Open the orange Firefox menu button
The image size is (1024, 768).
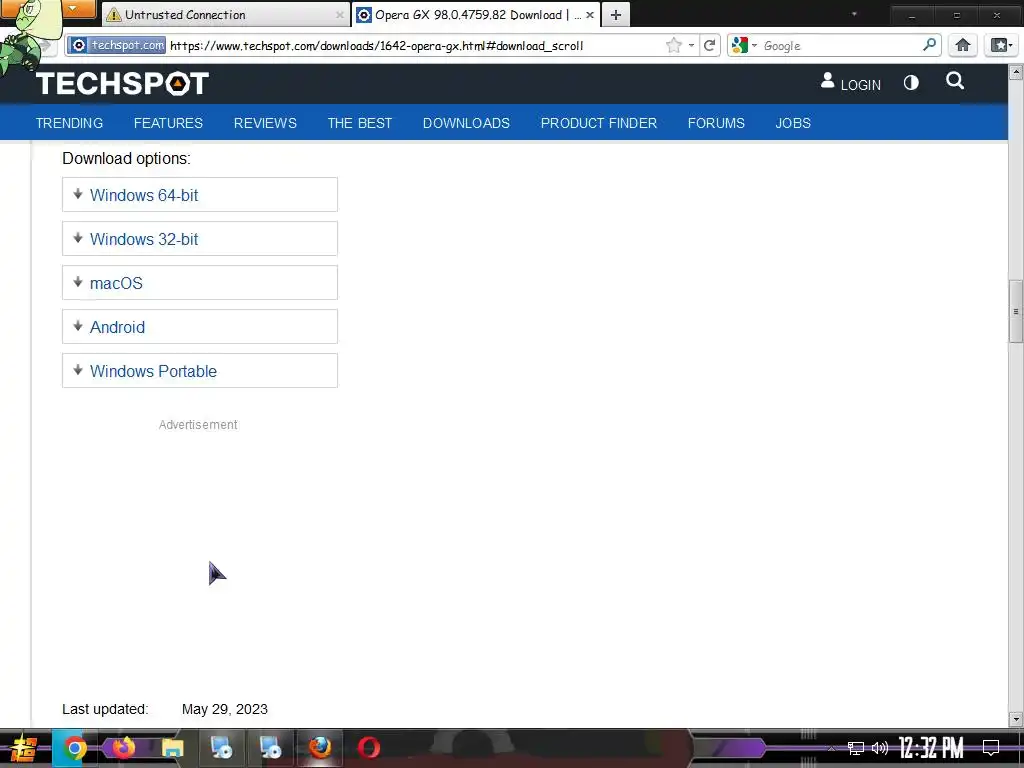pos(72,8)
